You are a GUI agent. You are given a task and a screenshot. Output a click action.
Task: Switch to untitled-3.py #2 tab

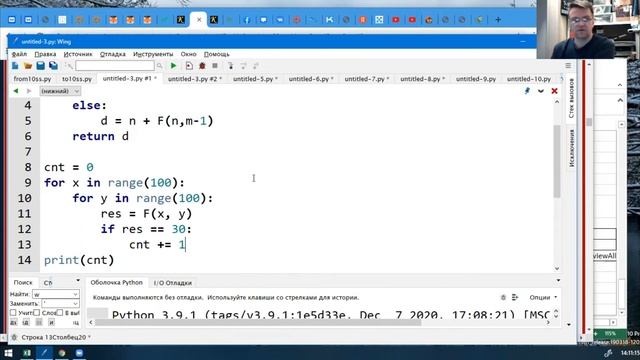point(195,79)
